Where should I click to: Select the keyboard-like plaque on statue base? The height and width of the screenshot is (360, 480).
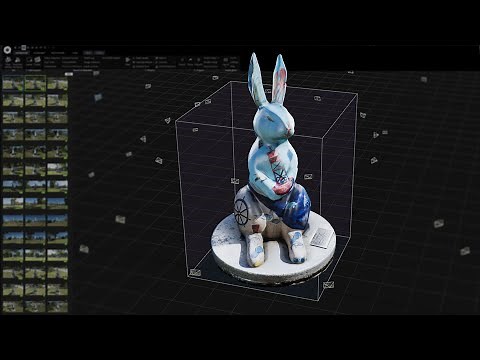(x=321, y=238)
